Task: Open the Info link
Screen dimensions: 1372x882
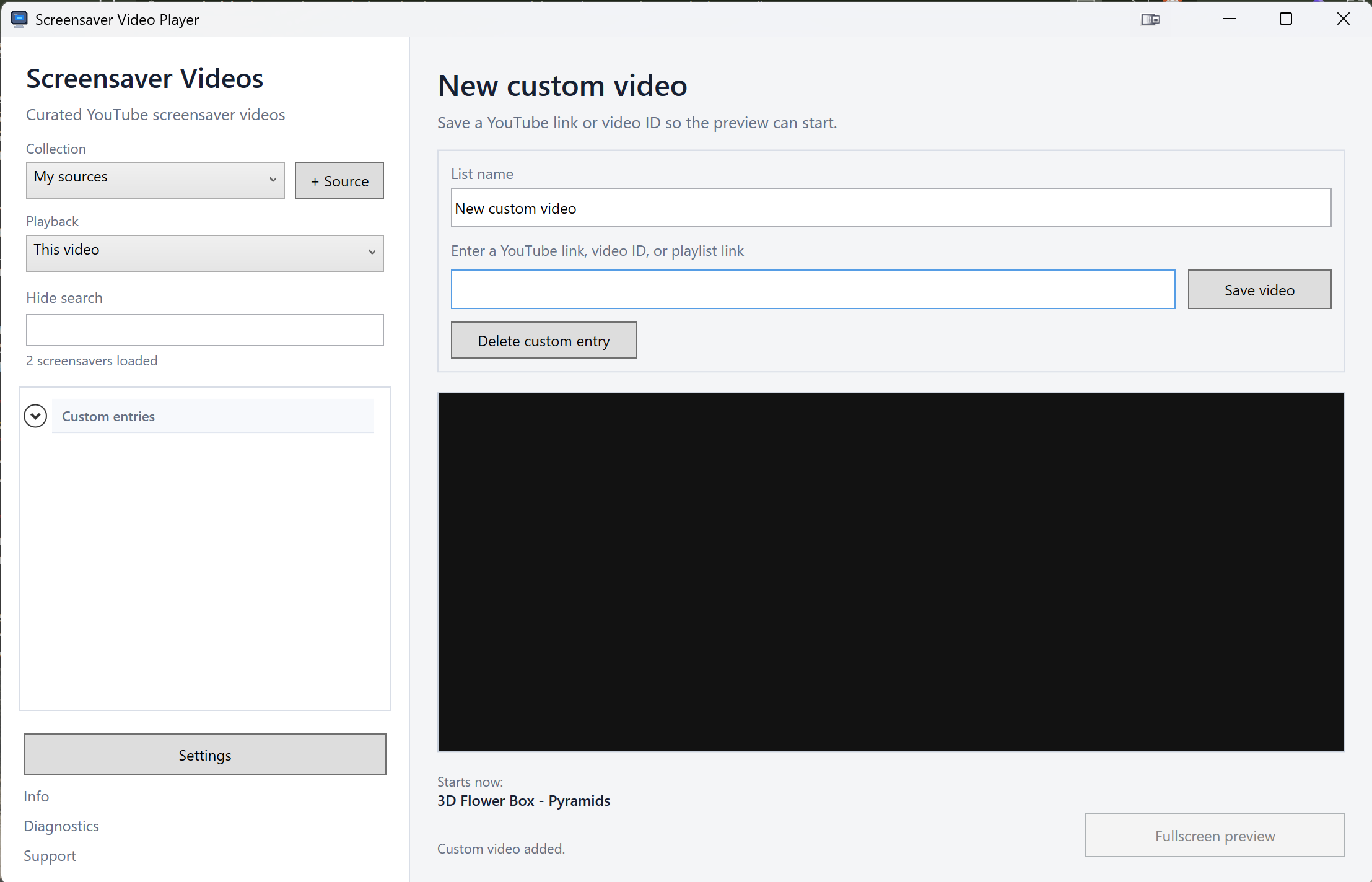Action: pyautogui.click(x=37, y=797)
